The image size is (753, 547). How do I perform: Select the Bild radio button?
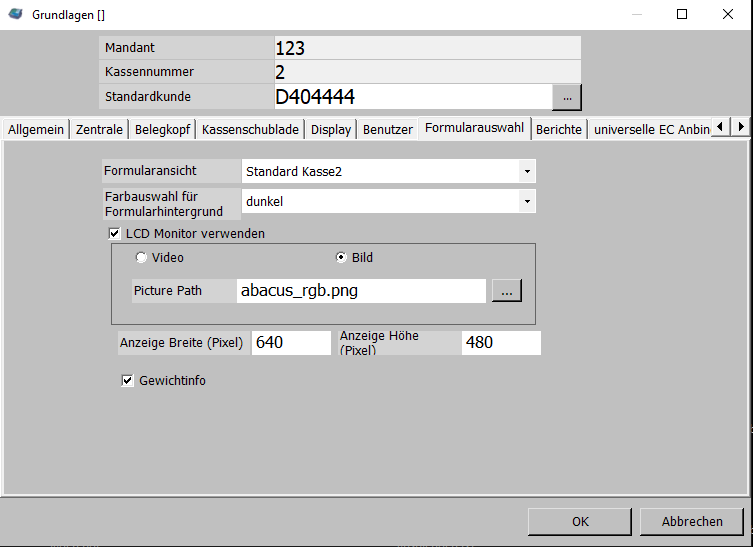point(341,257)
